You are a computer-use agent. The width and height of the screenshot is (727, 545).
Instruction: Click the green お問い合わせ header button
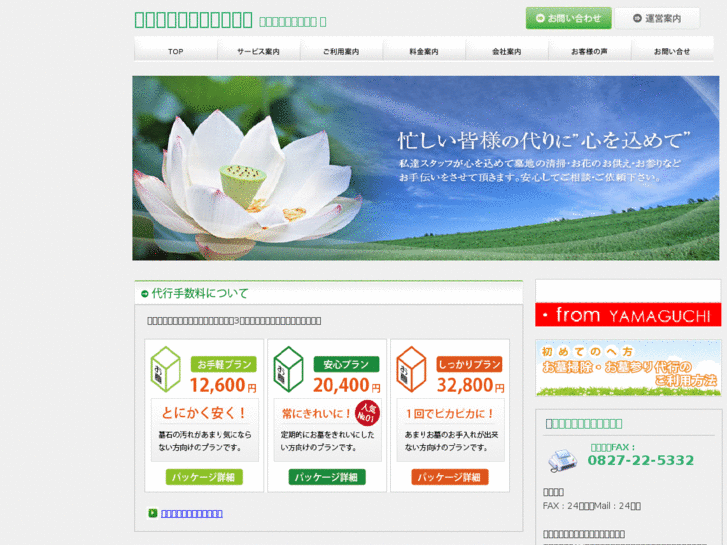point(568,18)
